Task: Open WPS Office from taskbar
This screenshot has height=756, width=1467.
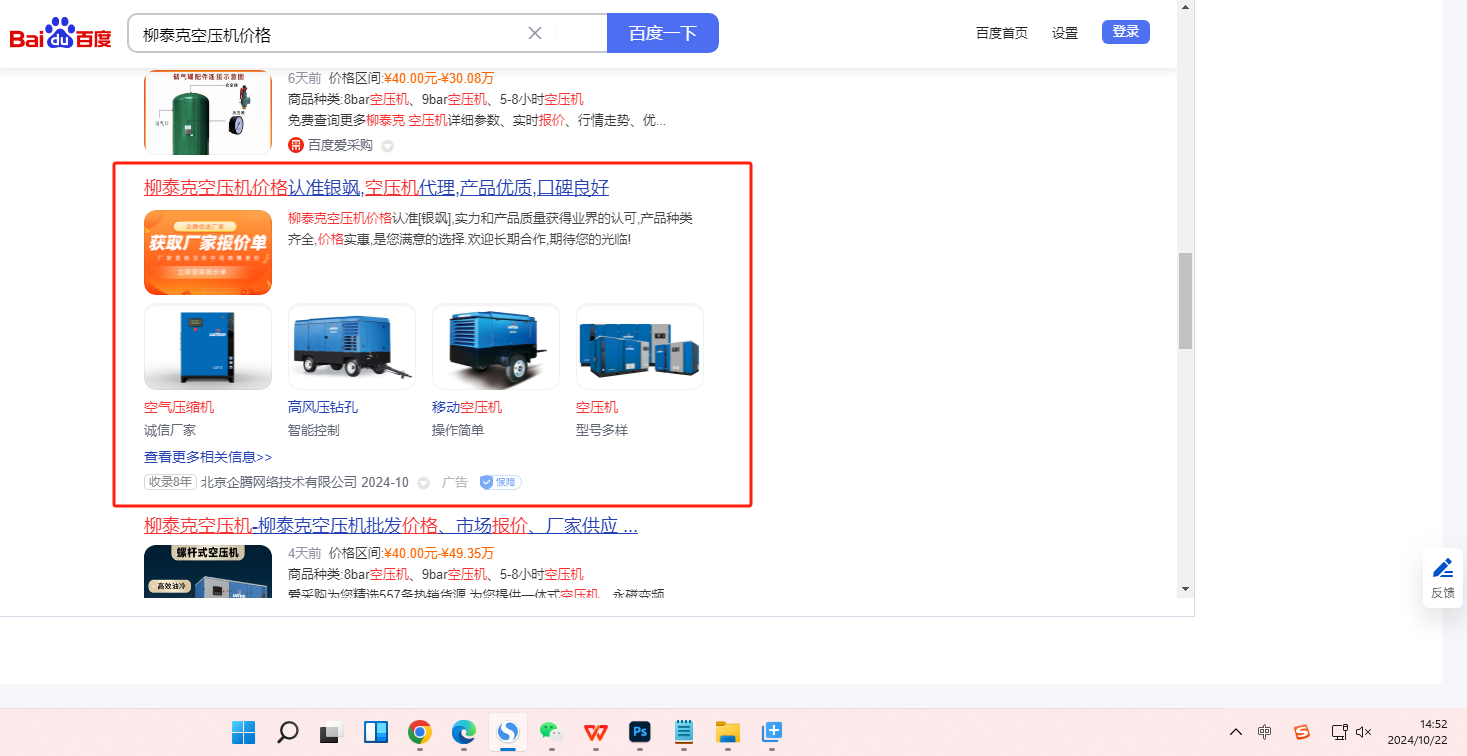Action: coord(595,732)
